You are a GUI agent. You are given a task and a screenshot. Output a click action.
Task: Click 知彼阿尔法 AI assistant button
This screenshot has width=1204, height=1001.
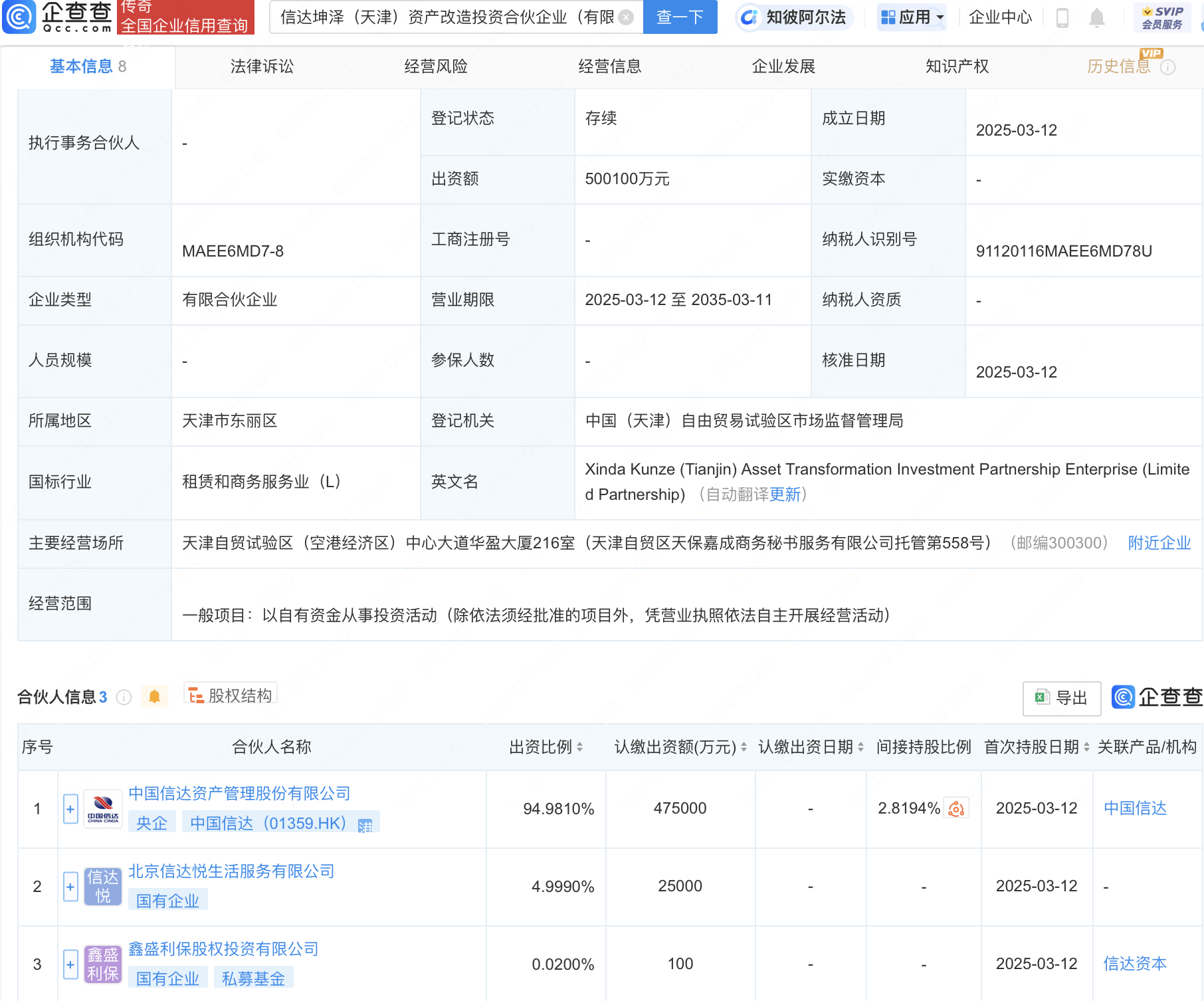click(794, 17)
